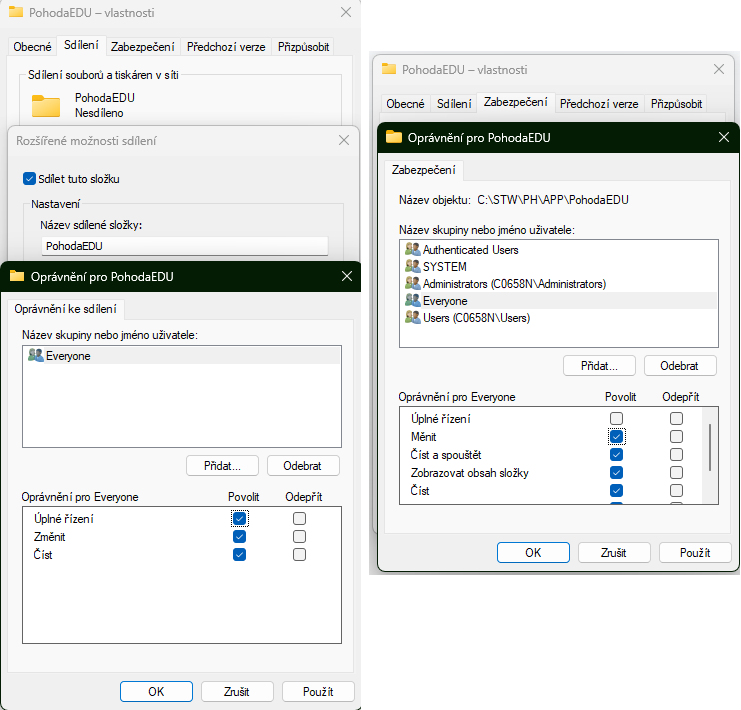Click folder icon in left vlastnosti window title

16,12
